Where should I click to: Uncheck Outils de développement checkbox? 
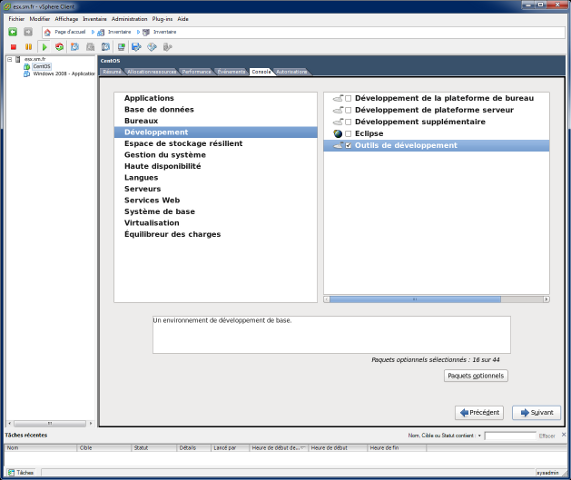[x=348, y=146]
